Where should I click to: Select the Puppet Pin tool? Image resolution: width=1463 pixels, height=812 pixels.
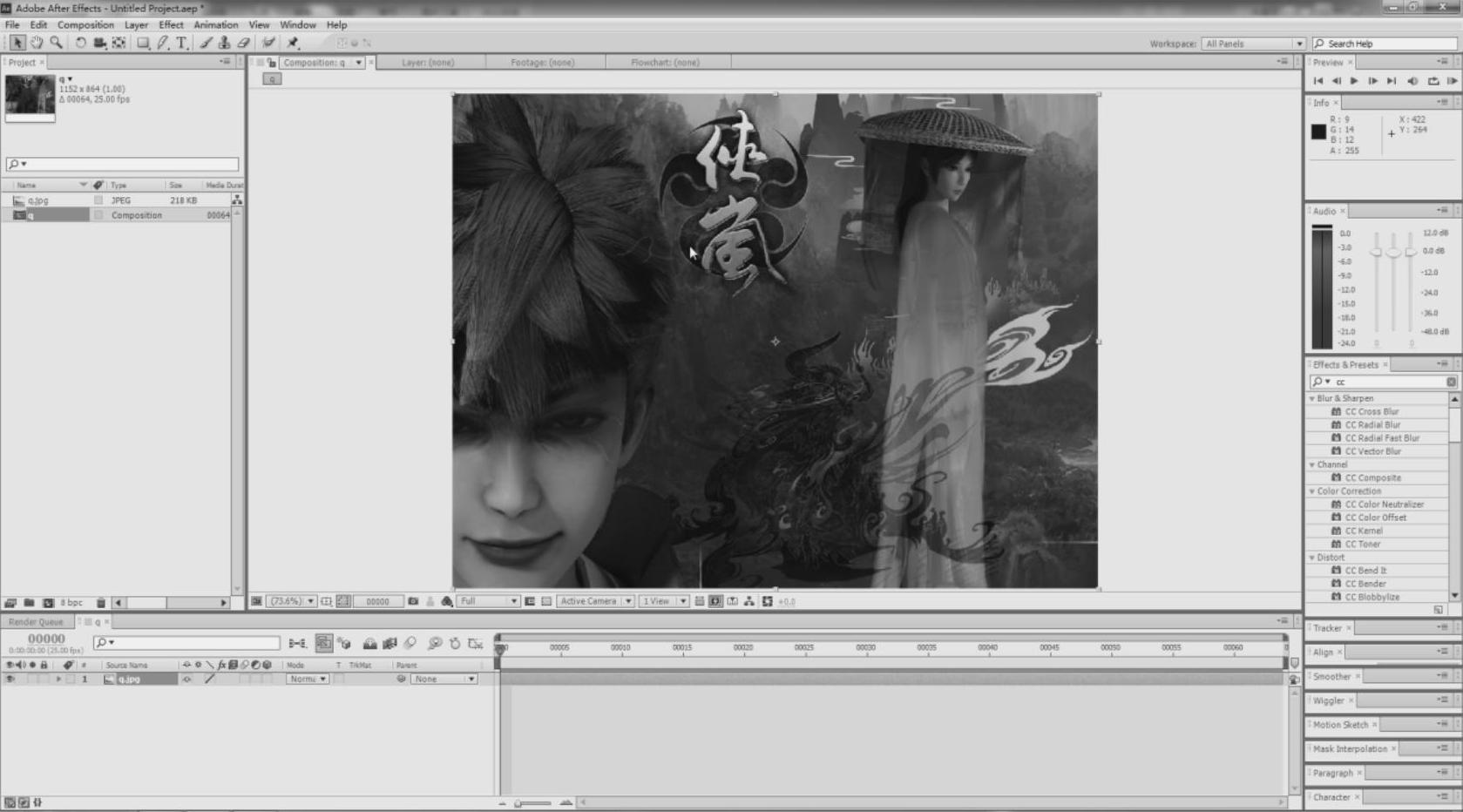click(293, 43)
